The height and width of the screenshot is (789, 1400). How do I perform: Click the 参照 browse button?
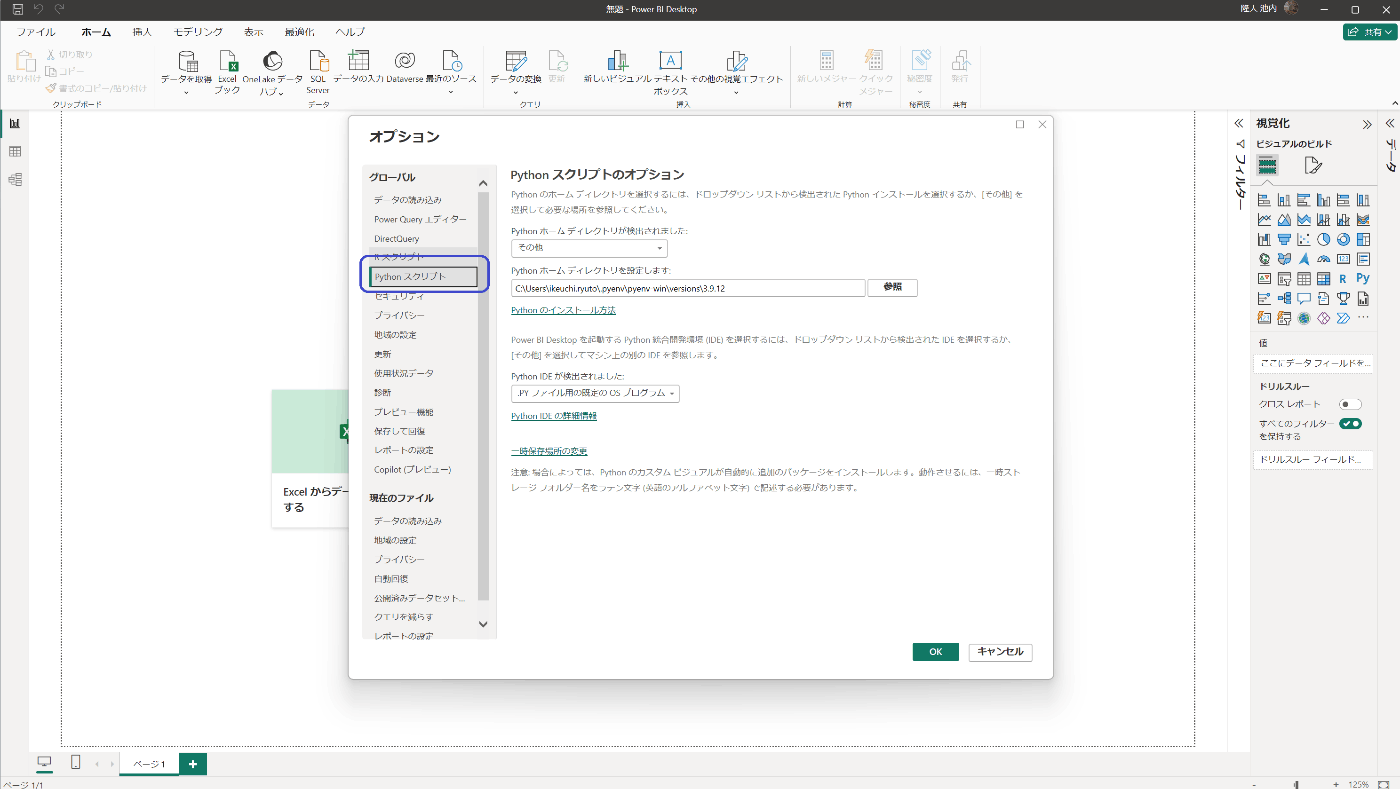tap(892, 288)
